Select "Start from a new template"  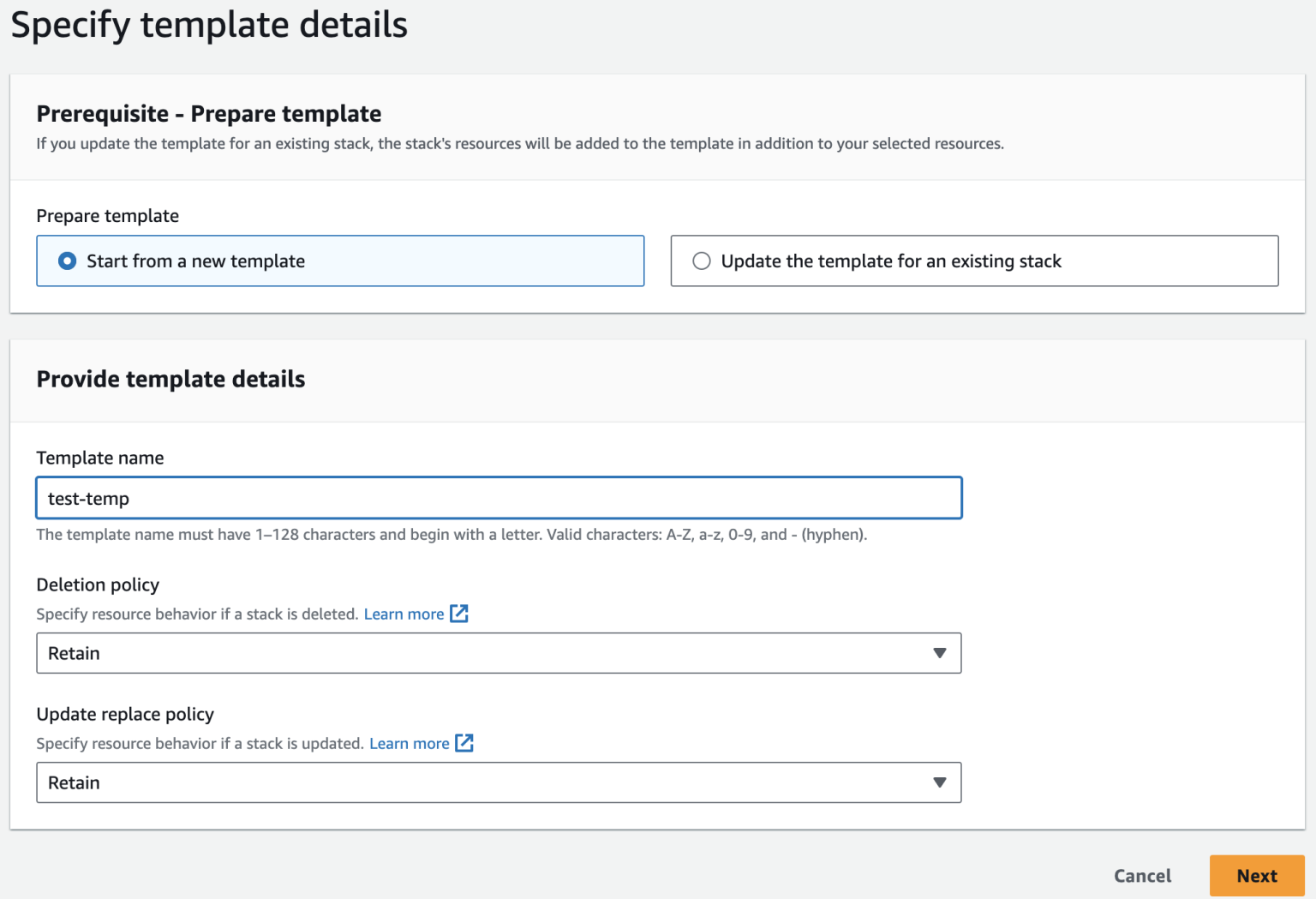pos(195,261)
